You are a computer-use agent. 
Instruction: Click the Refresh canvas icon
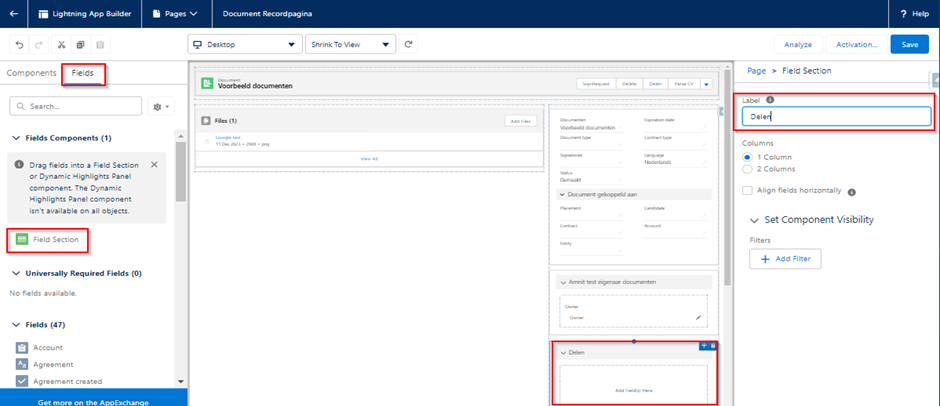click(409, 45)
